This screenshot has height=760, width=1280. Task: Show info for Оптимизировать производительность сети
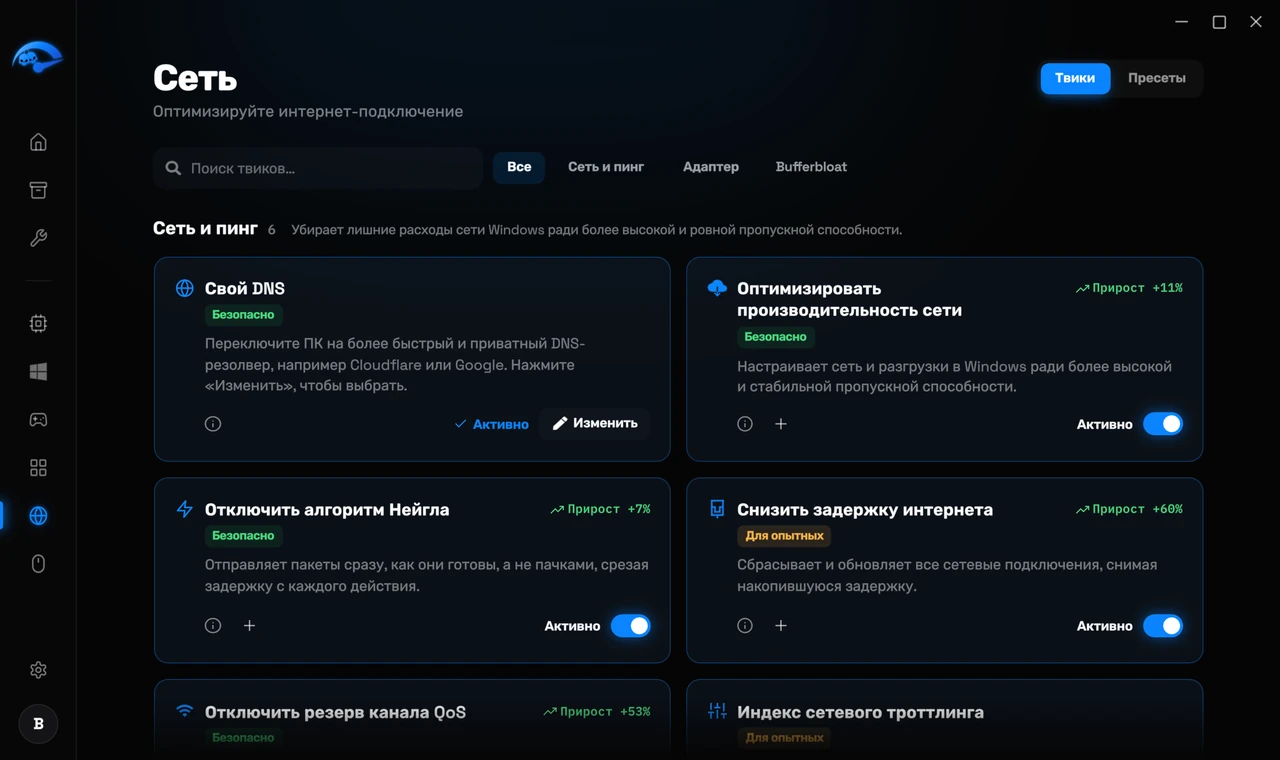click(745, 424)
